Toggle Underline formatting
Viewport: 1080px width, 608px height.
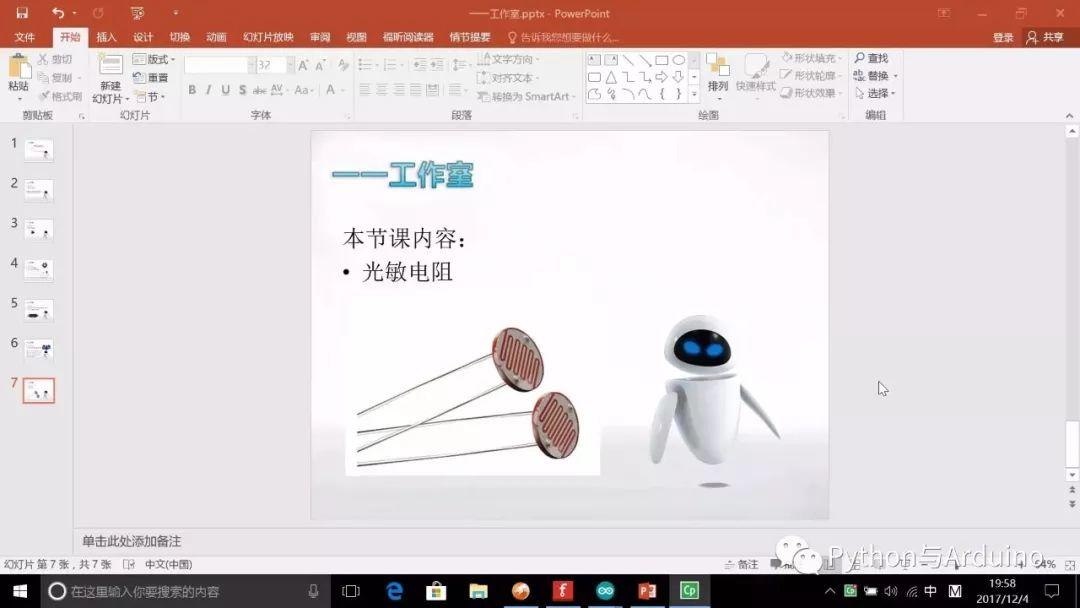click(225, 90)
